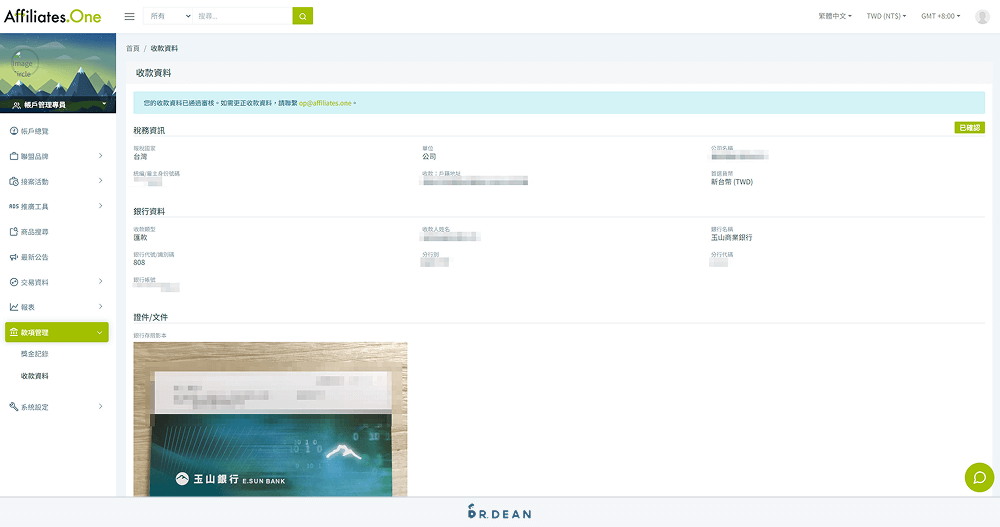1000x527 pixels.
Task: Click the 最新公告 megaphone icon
Action: 13,257
